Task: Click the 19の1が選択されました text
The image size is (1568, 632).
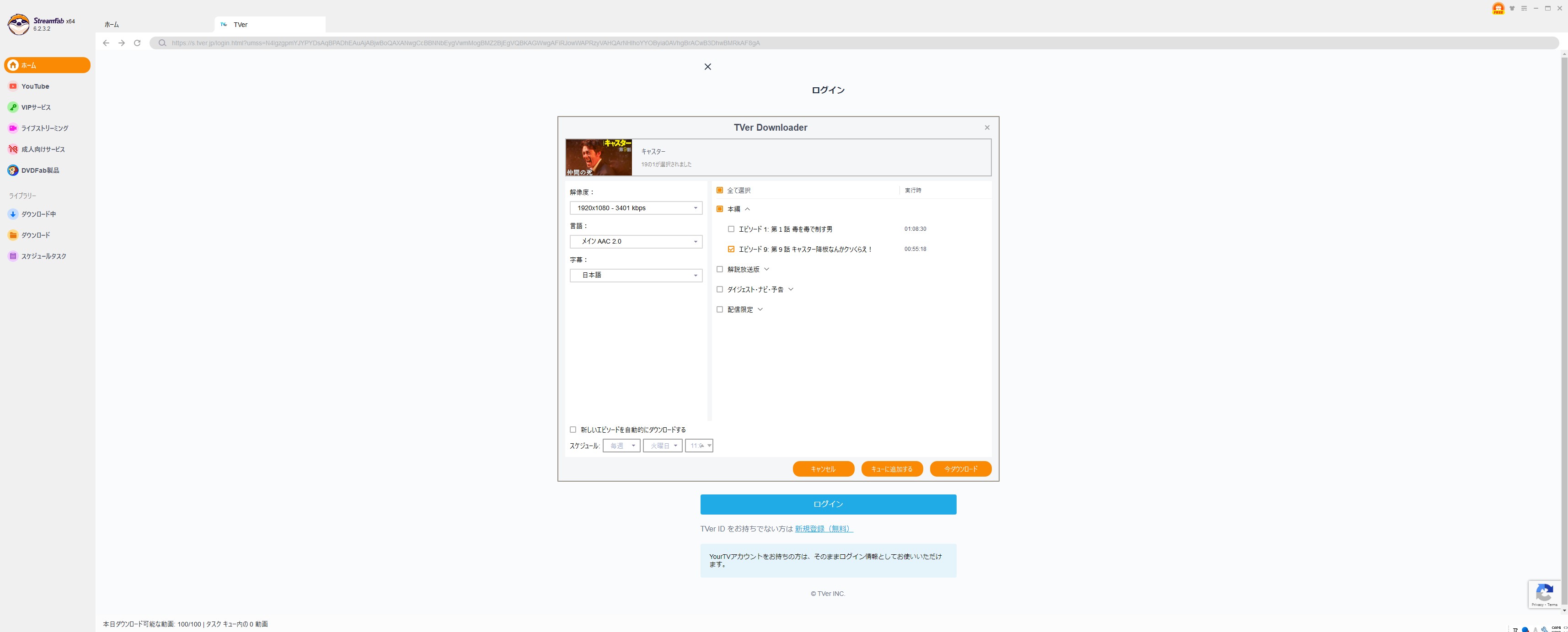Action: [x=666, y=164]
